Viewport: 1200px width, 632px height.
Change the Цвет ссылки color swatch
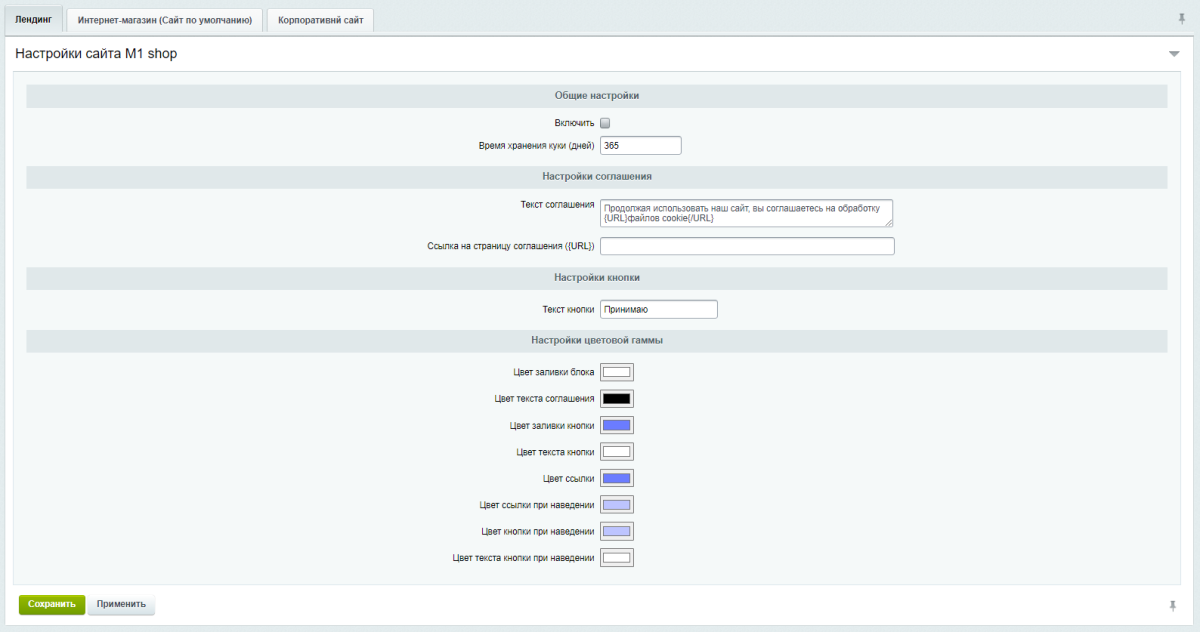(616, 478)
